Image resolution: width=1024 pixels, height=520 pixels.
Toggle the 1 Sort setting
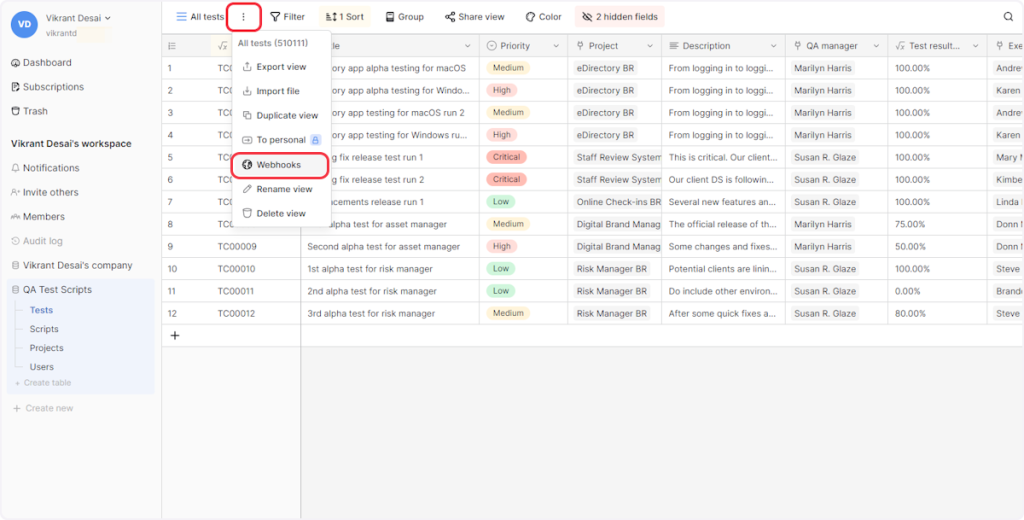pos(345,17)
